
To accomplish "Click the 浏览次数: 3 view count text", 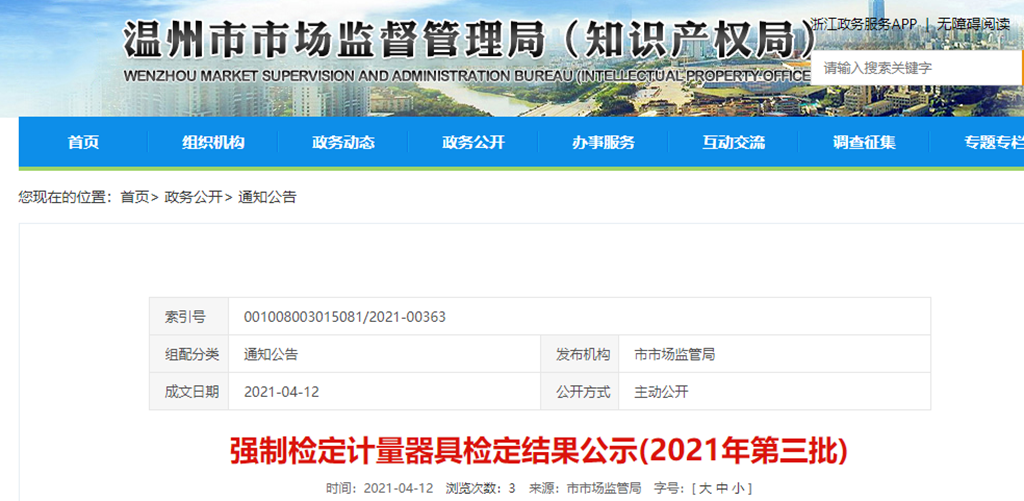I will (480, 488).
